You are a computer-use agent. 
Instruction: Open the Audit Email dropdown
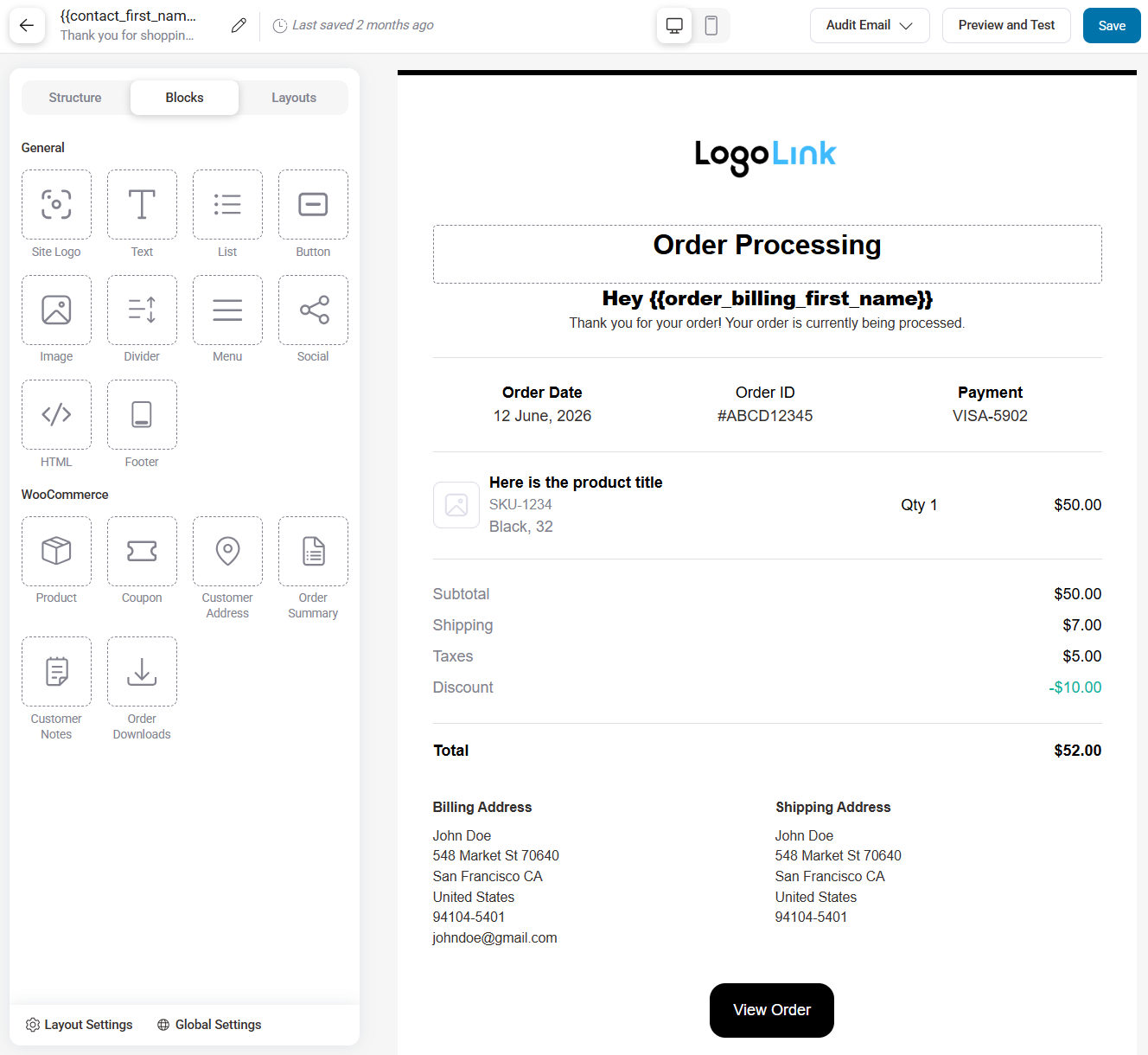click(870, 25)
